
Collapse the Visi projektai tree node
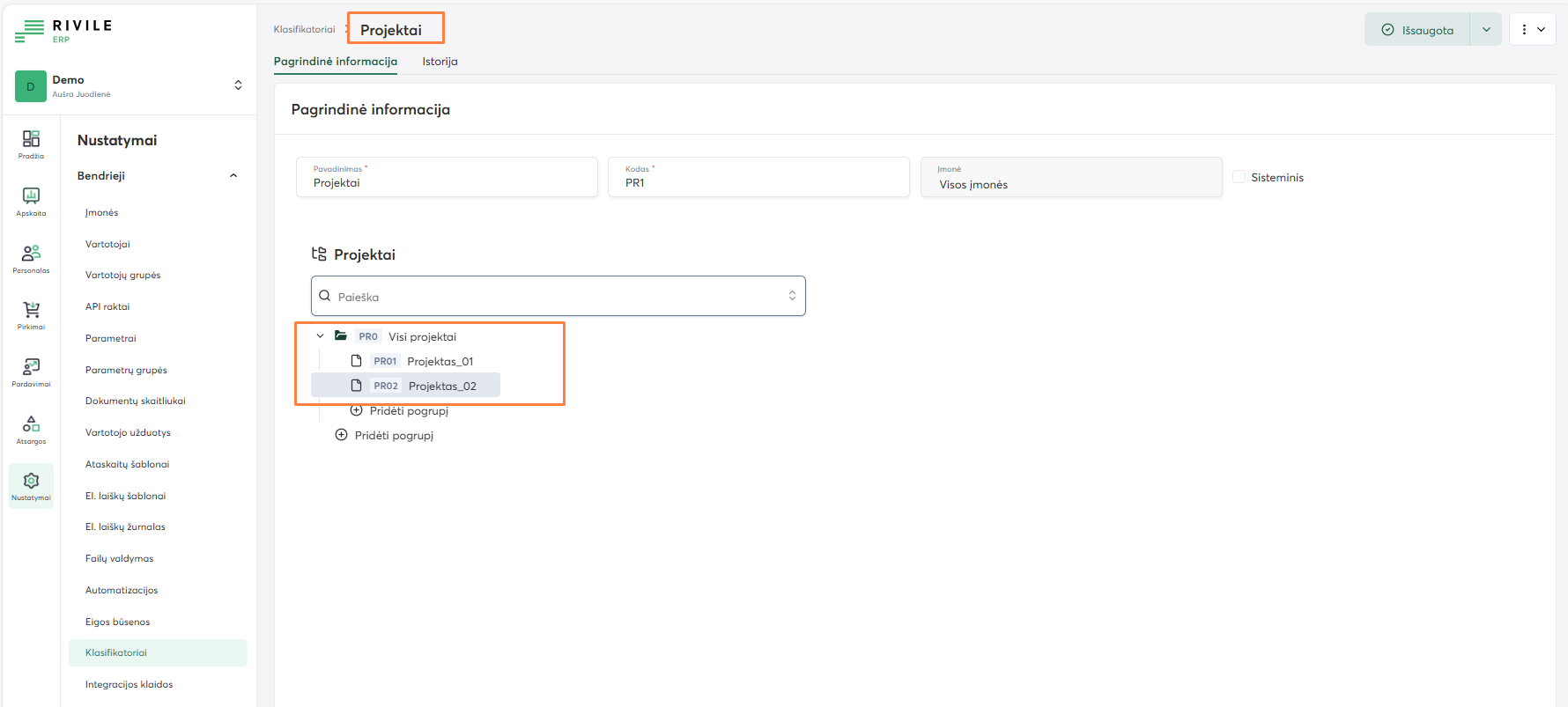(320, 336)
